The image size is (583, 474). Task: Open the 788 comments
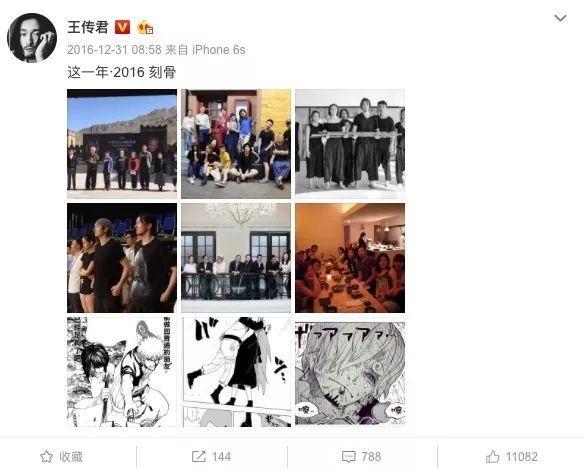click(371, 457)
